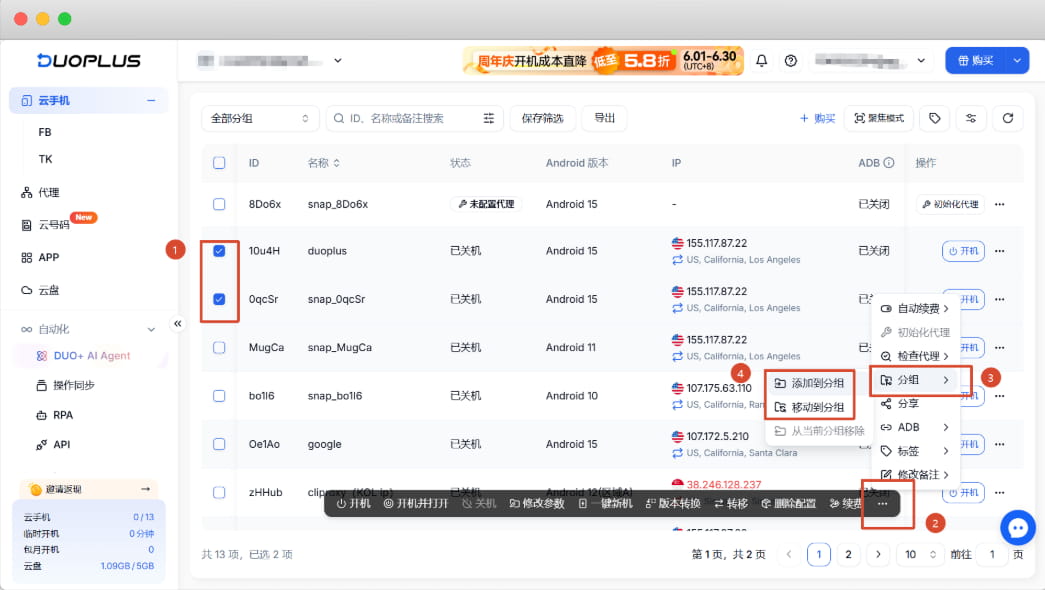Choose 检查代理 in context menu

[914, 356]
